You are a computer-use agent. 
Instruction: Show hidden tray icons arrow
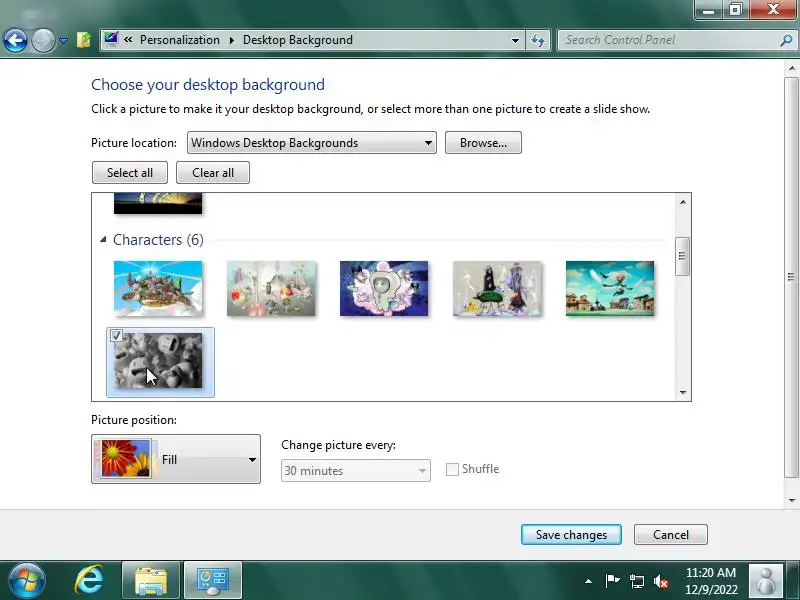(x=588, y=581)
